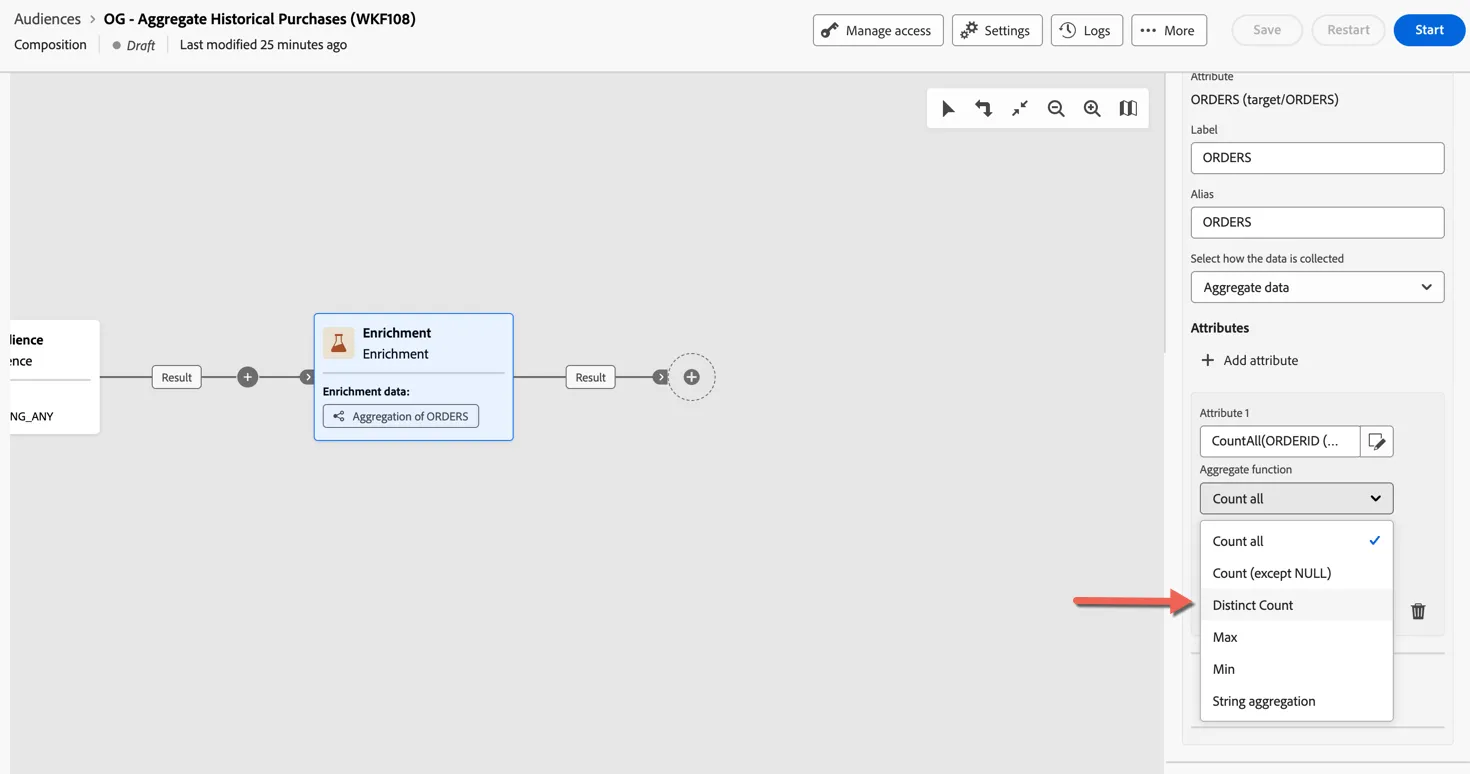Click the CountAll(ORDERID expression field

coord(1280,441)
